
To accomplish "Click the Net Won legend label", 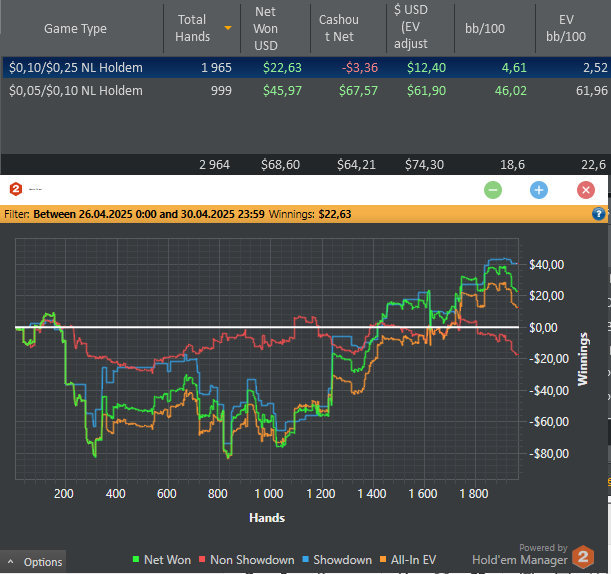I will point(168,560).
